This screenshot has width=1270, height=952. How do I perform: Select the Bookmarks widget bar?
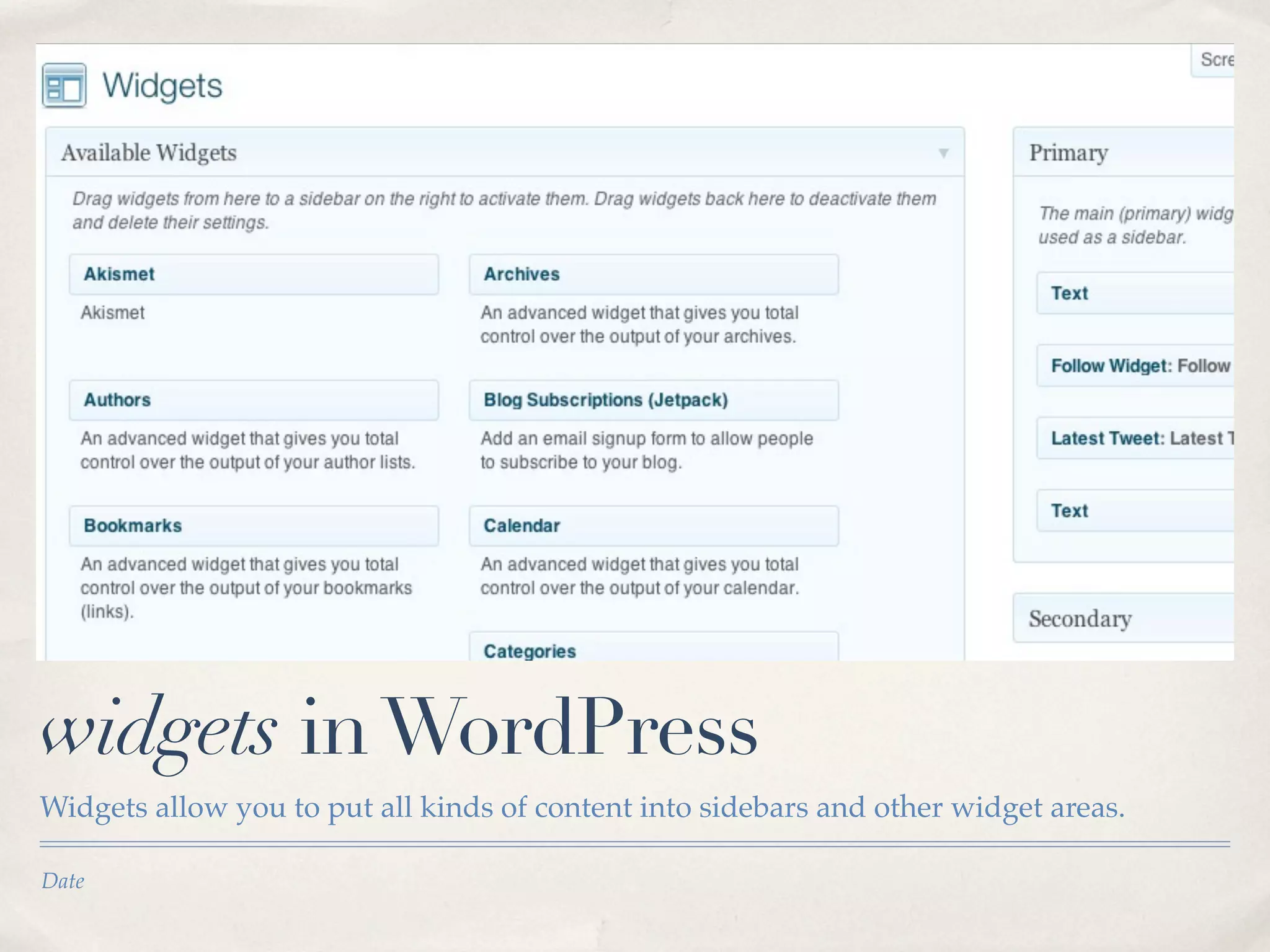click(x=254, y=526)
